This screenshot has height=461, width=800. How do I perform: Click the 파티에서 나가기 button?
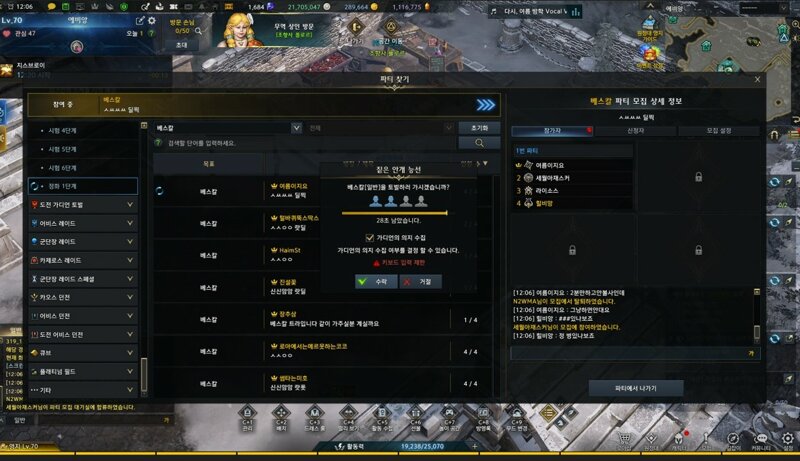point(636,388)
